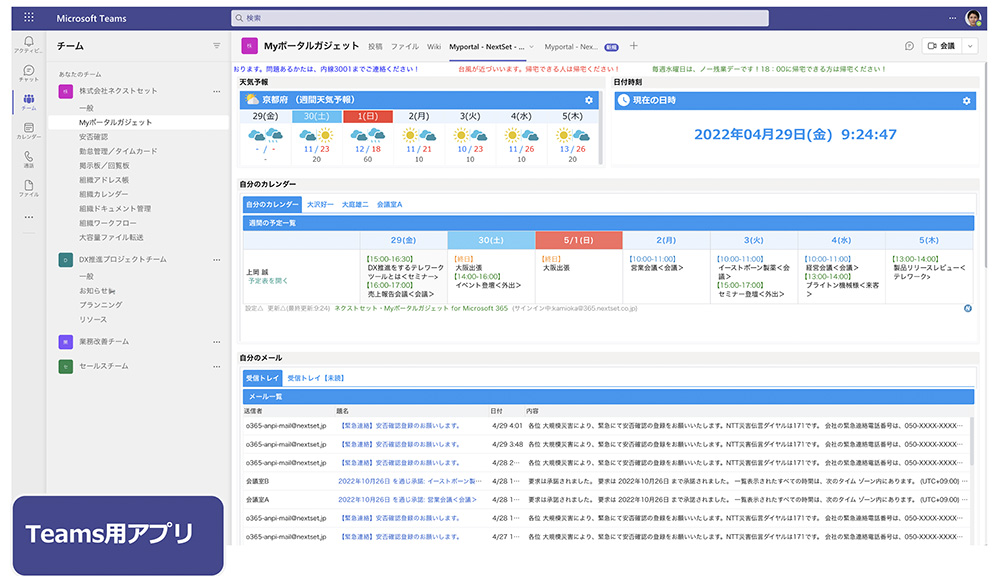
Task: Click the セールスチーム team avatar
Action: (x=66, y=366)
